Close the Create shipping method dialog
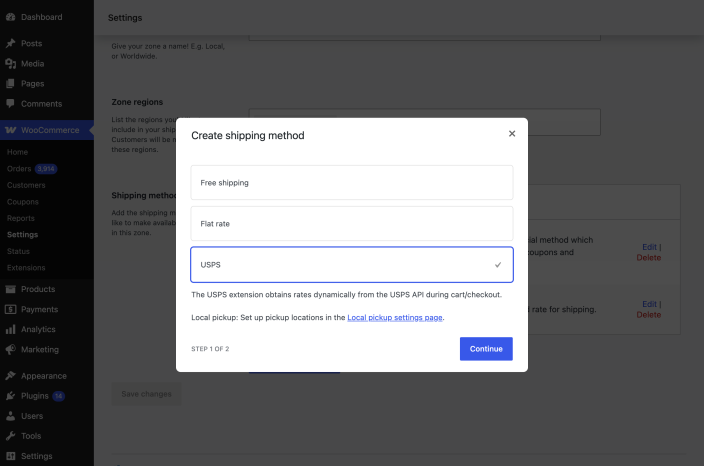Viewport: 704px width, 466px height. 512,134
